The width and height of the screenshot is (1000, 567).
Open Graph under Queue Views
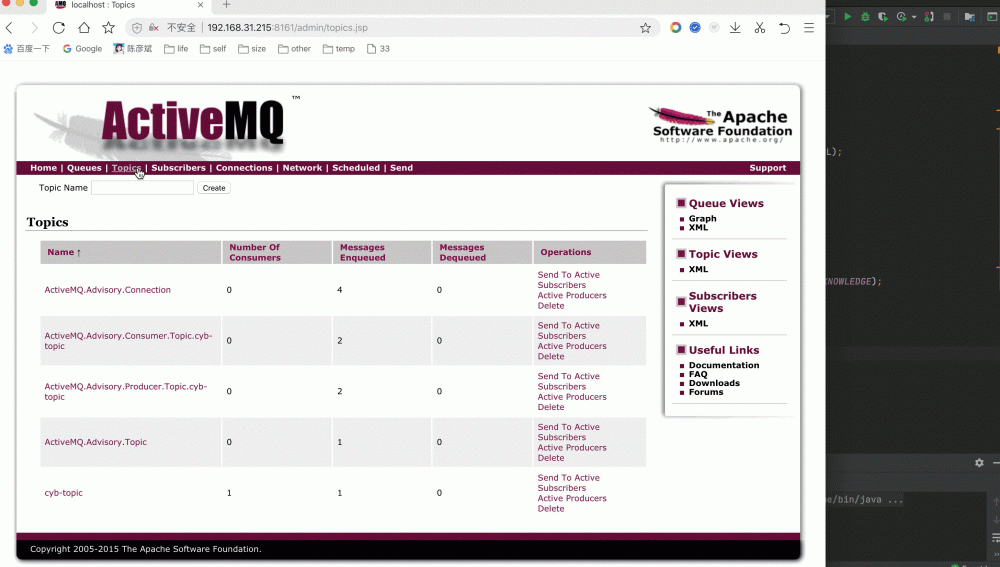(x=702, y=218)
